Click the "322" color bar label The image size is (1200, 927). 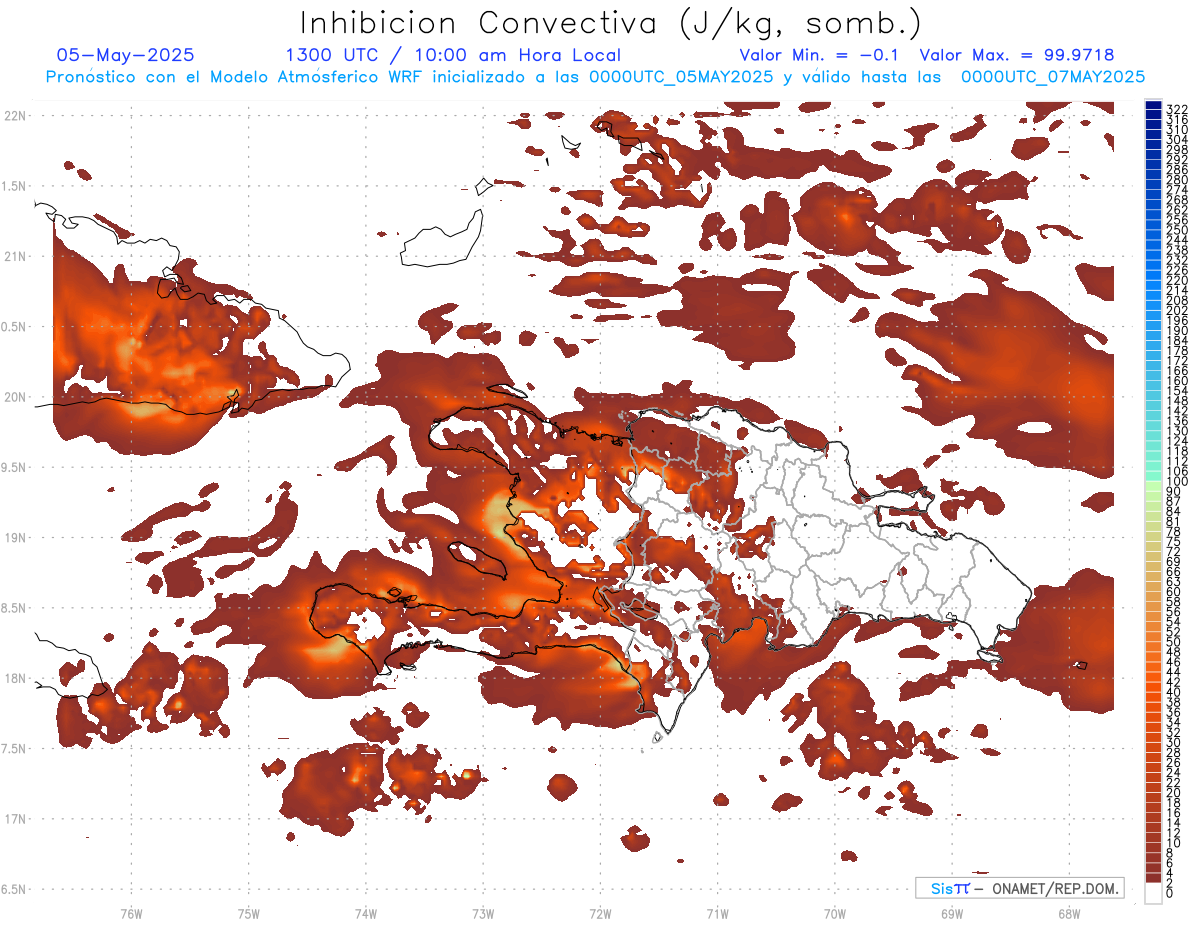tap(1177, 109)
